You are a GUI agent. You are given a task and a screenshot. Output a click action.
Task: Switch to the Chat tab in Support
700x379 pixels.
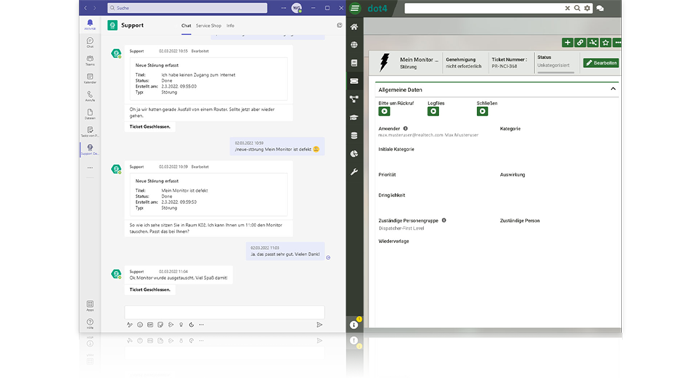point(186,26)
